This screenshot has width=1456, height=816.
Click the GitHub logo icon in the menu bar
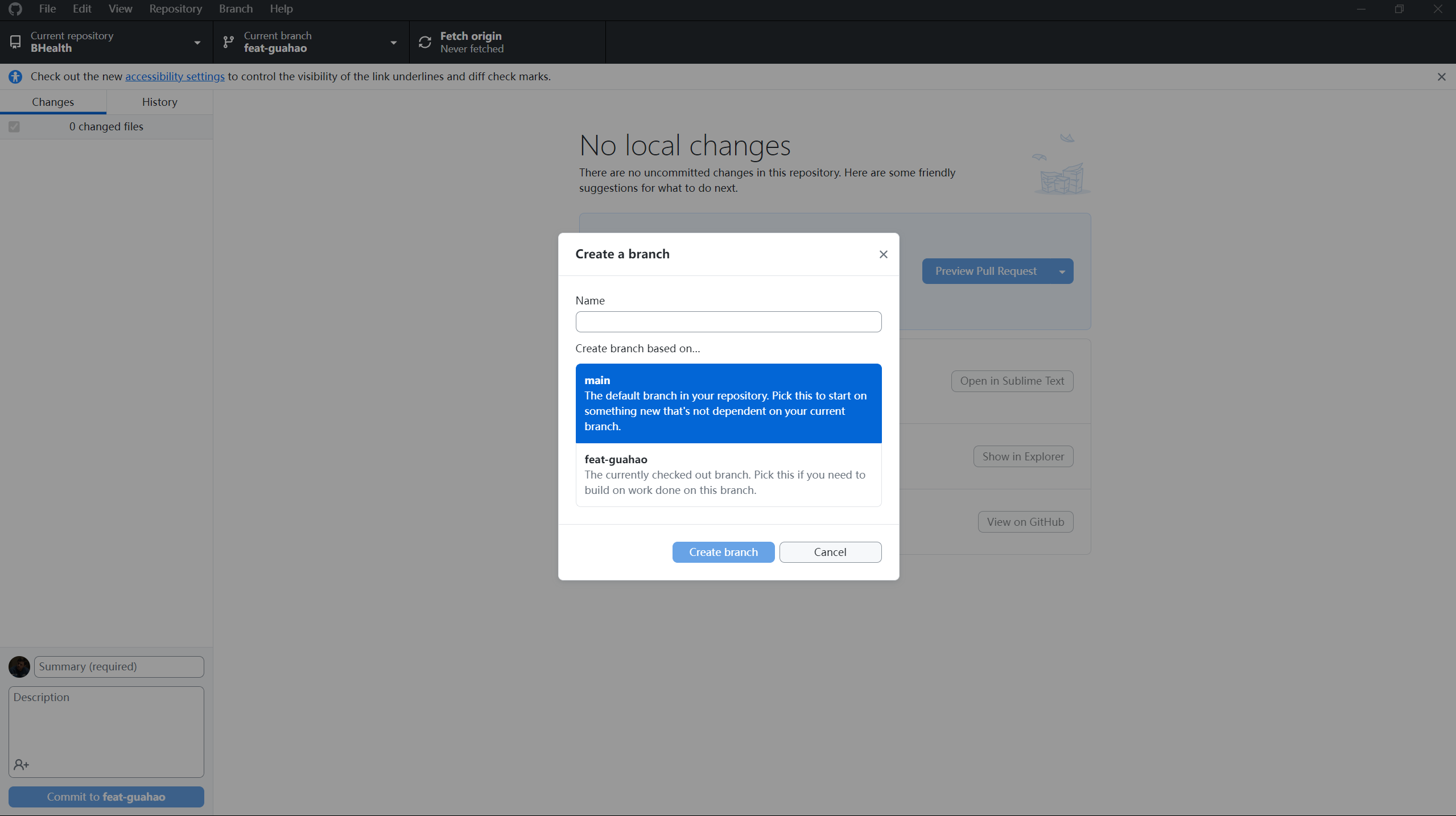[15, 9]
